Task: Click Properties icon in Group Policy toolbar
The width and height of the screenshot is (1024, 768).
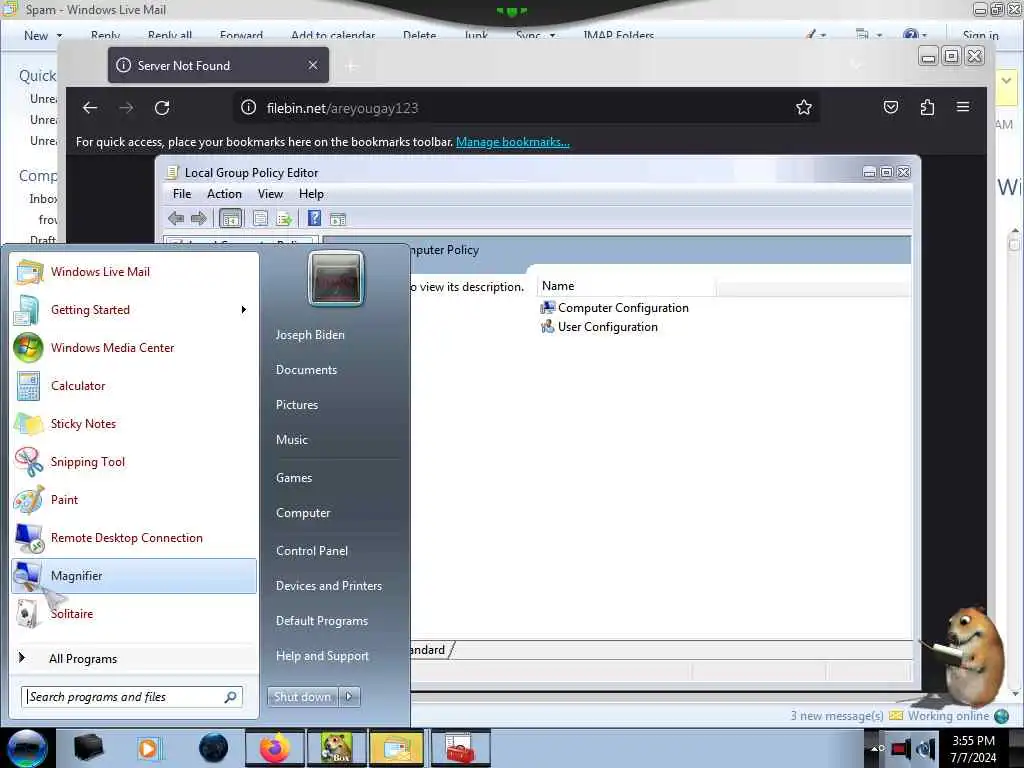Action: coord(261,219)
